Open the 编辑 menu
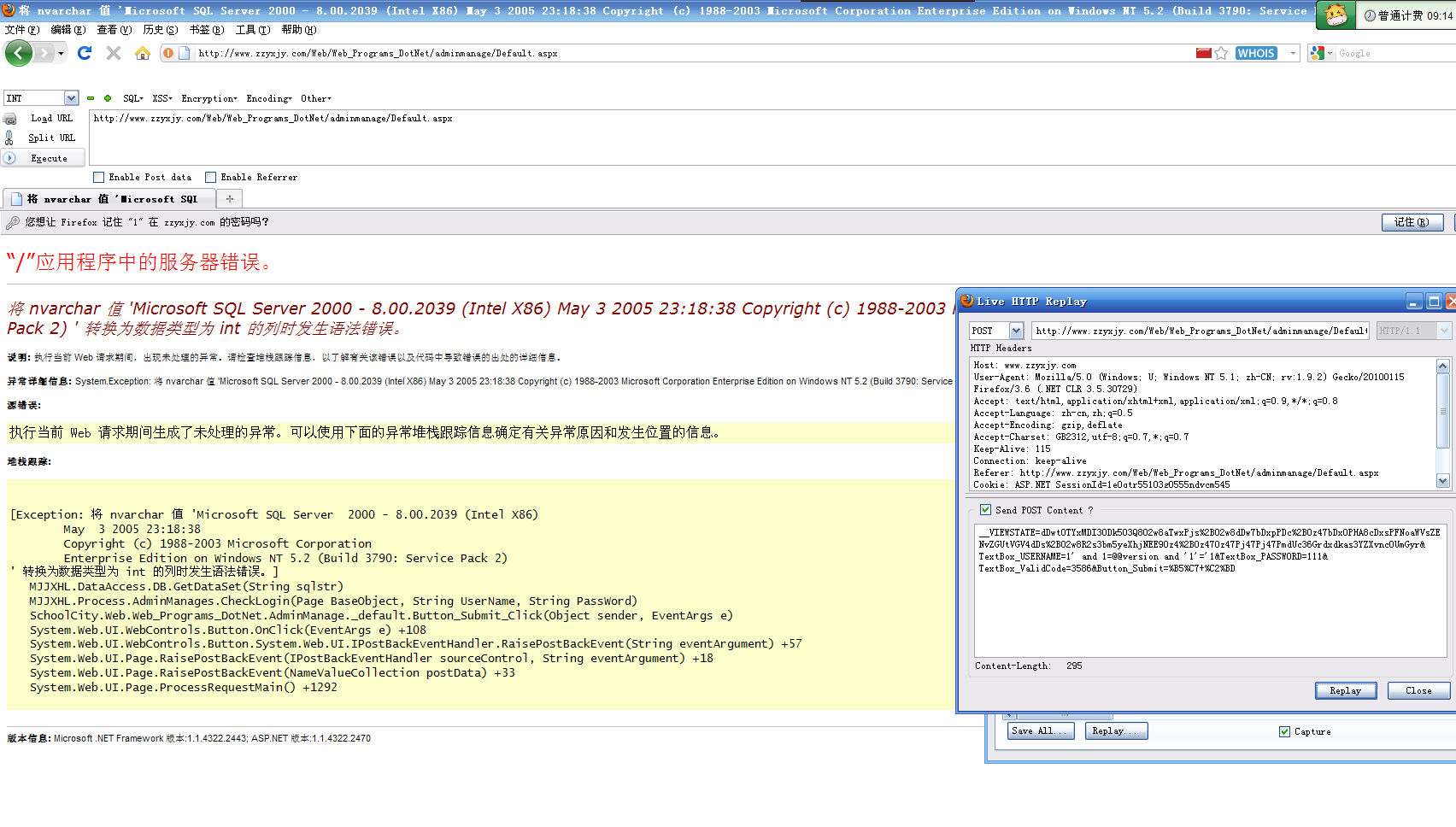Image resolution: width=1456 pixels, height=827 pixels. pyautogui.click(x=68, y=30)
